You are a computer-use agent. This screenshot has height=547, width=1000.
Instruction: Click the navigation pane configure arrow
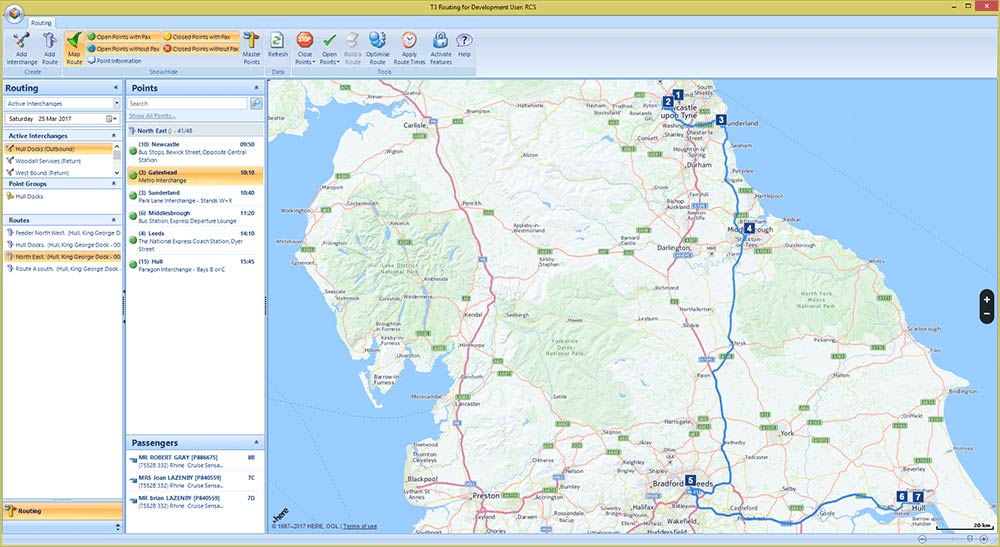tap(117, 527)
